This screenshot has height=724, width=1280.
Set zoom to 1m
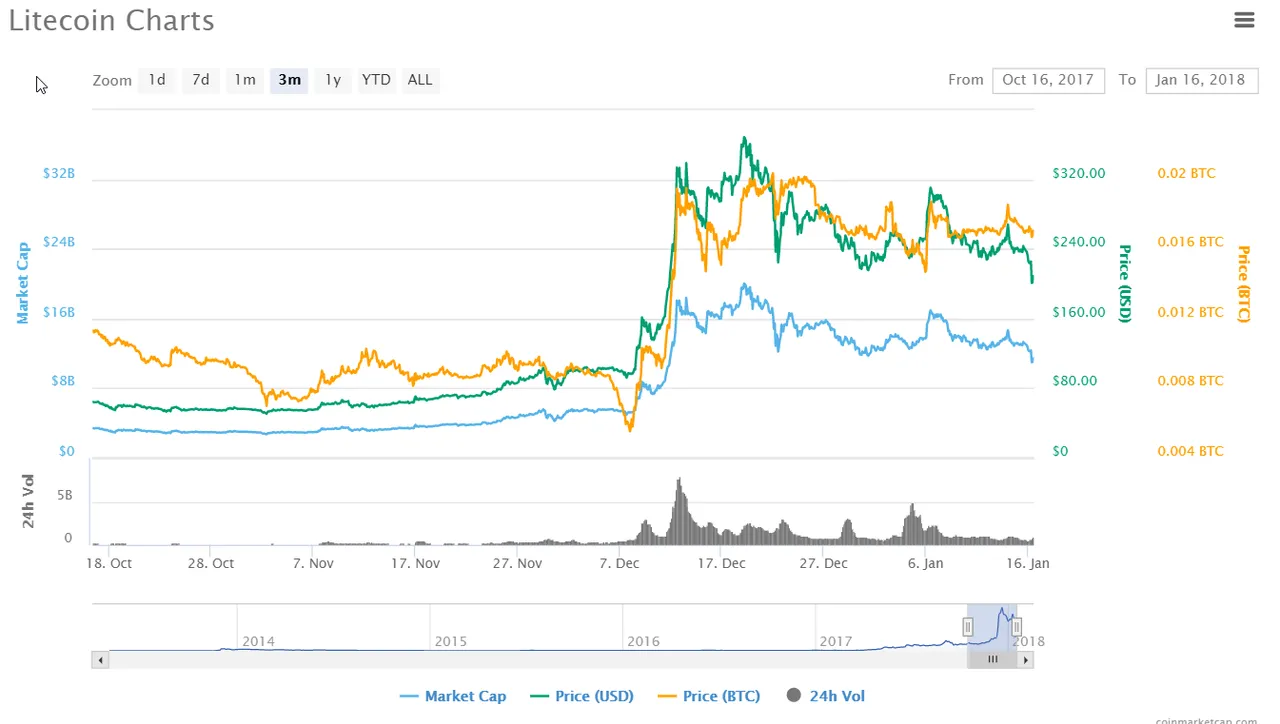[x=245, y=80]
